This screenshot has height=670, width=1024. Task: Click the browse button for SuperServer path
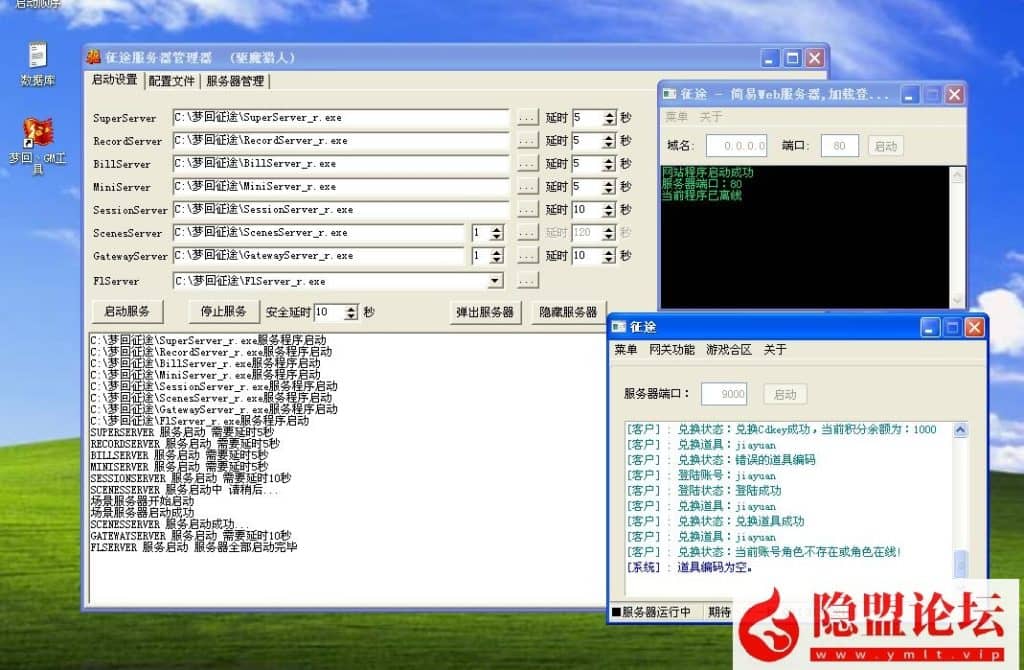coord(527,118)
